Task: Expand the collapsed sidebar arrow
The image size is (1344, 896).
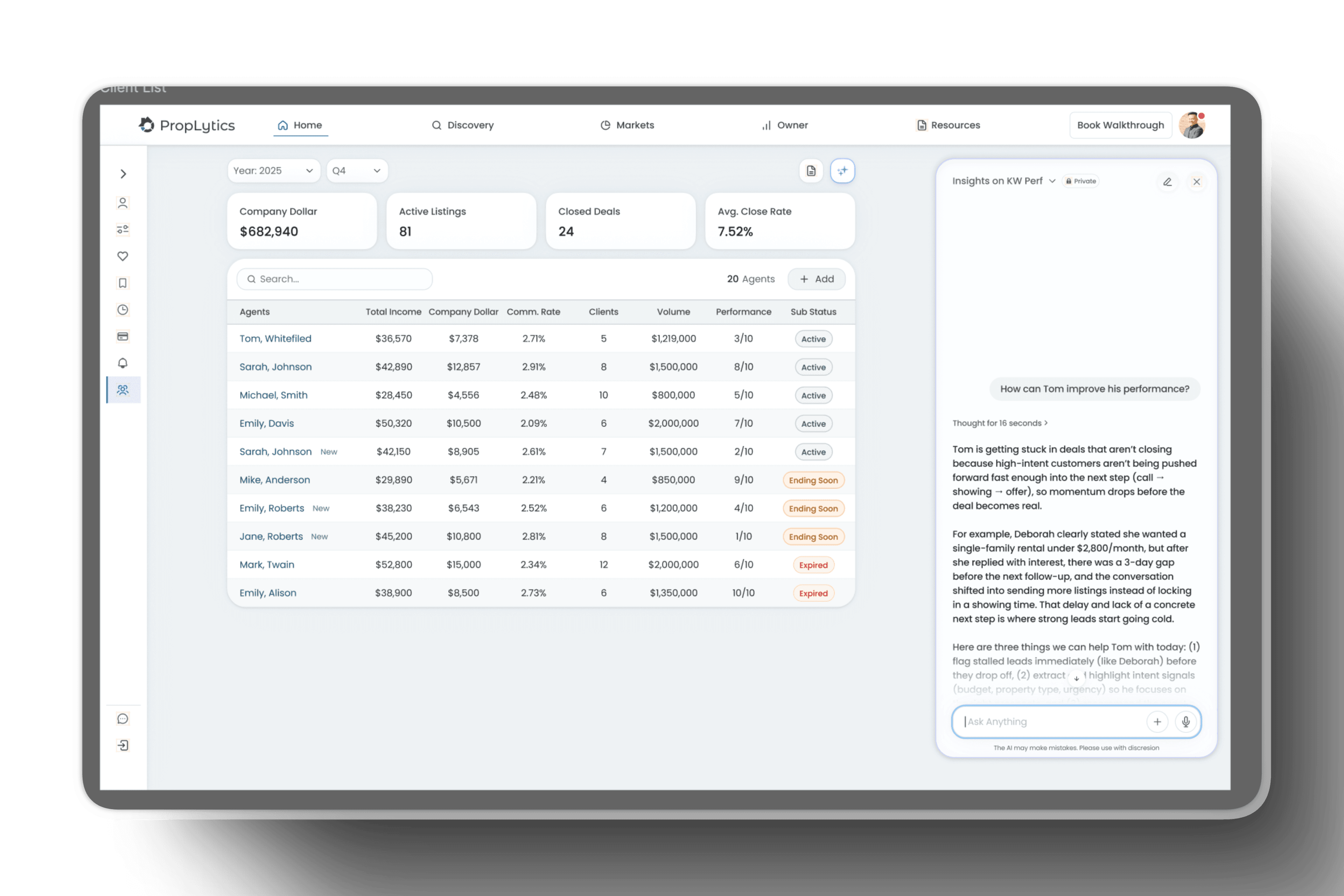Action: coord(123,174)
